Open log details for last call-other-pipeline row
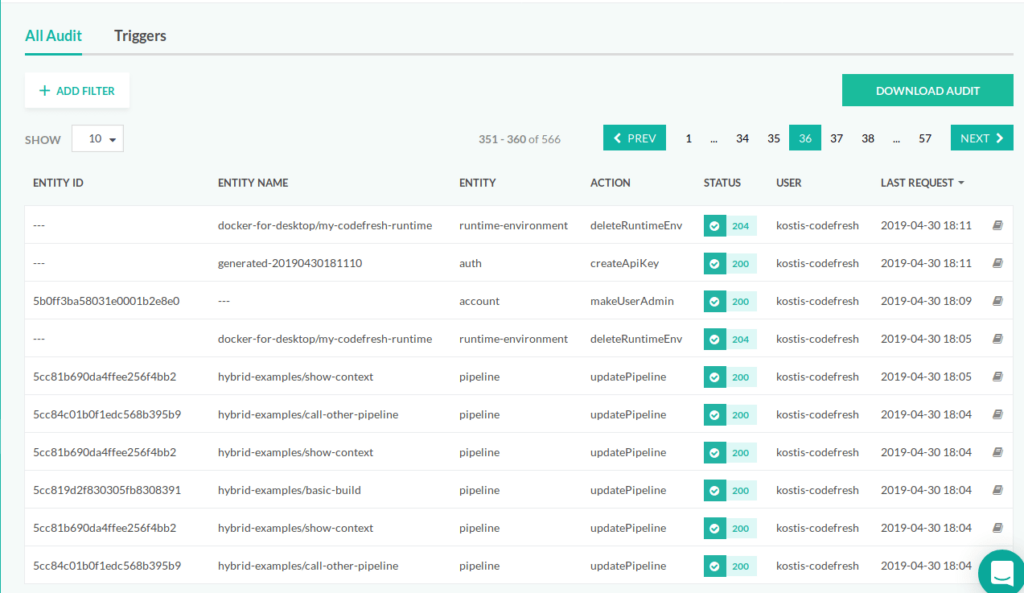1024x593 pixels. [997, 565]
